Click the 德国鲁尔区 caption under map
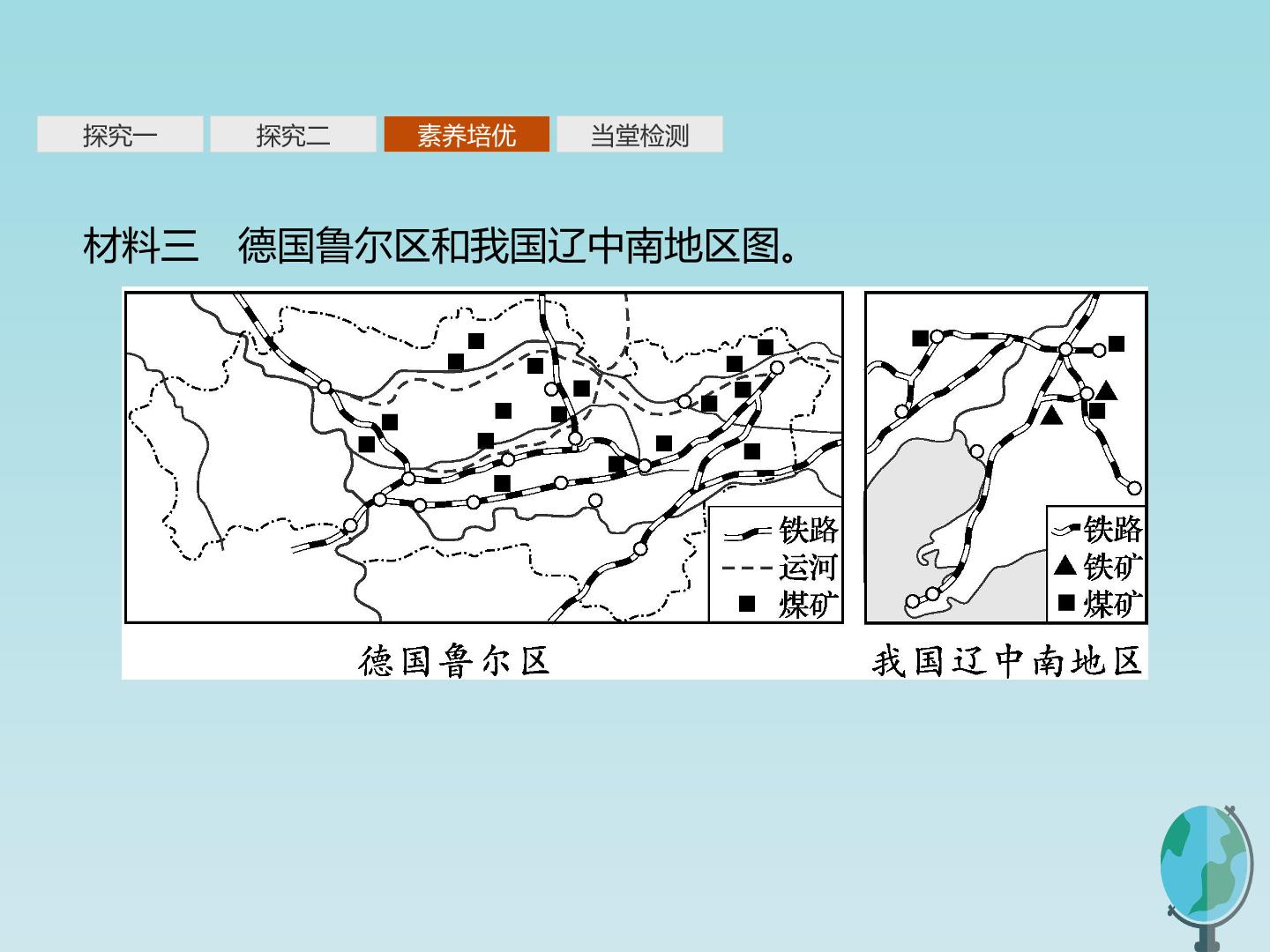Screen dimensions: 1270x952 [455, 660]
